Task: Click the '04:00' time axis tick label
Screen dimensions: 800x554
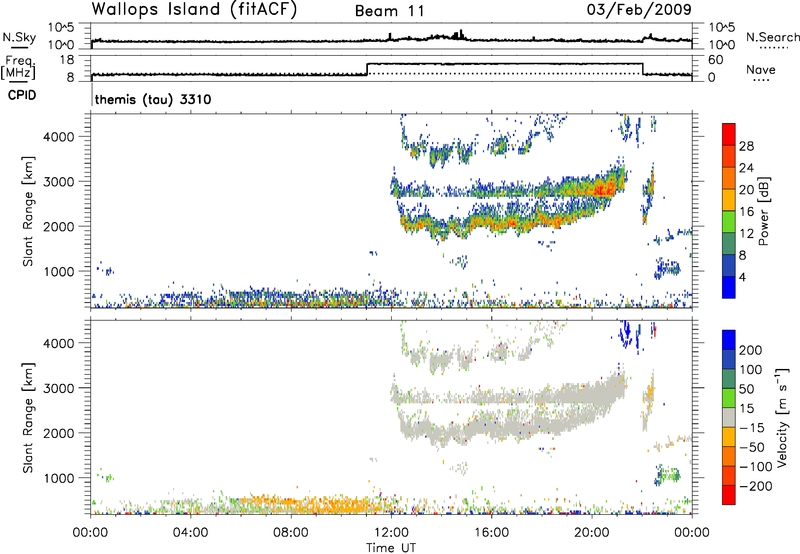Action: coord(191,533)
